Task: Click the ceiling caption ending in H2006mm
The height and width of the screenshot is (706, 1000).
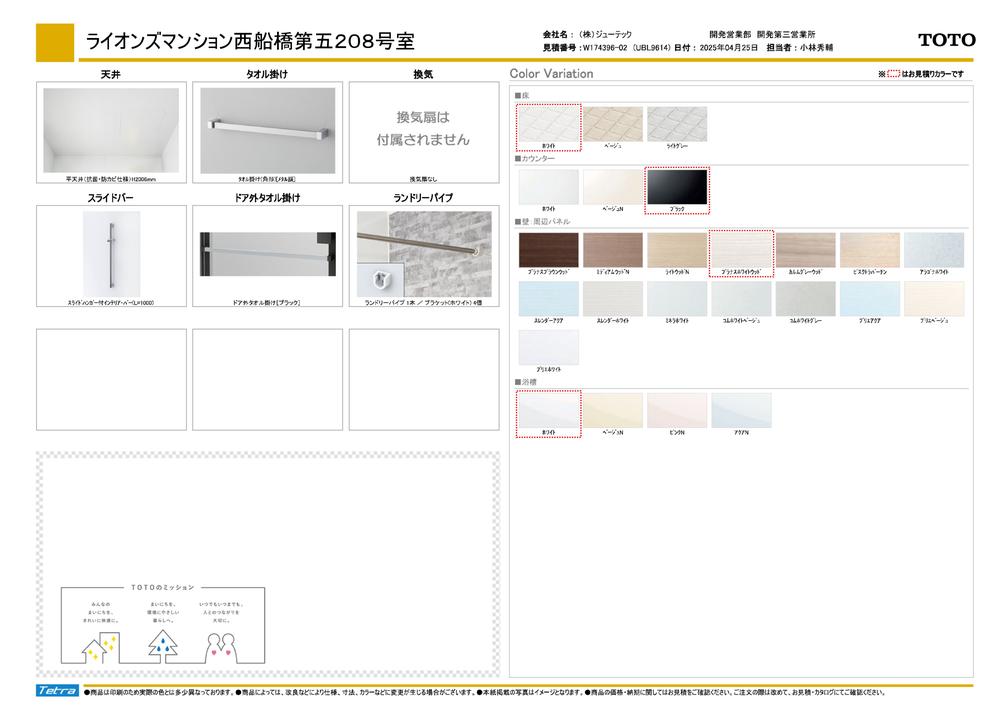Action: click(x=111, y=179)
